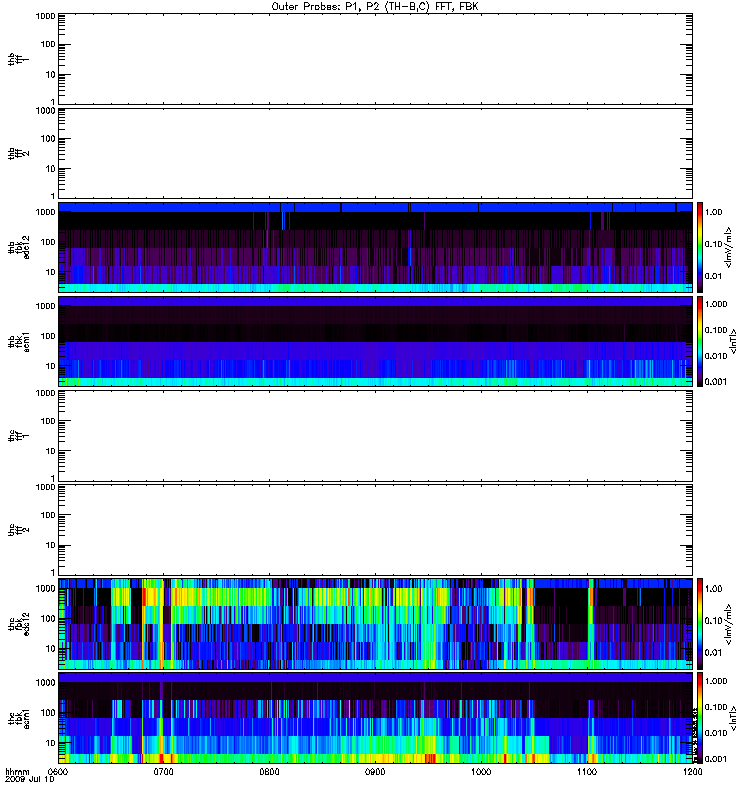Select the 1000 time axis label at bottom
The width and height of the screenshot is (750, 800).
(481, 772)
